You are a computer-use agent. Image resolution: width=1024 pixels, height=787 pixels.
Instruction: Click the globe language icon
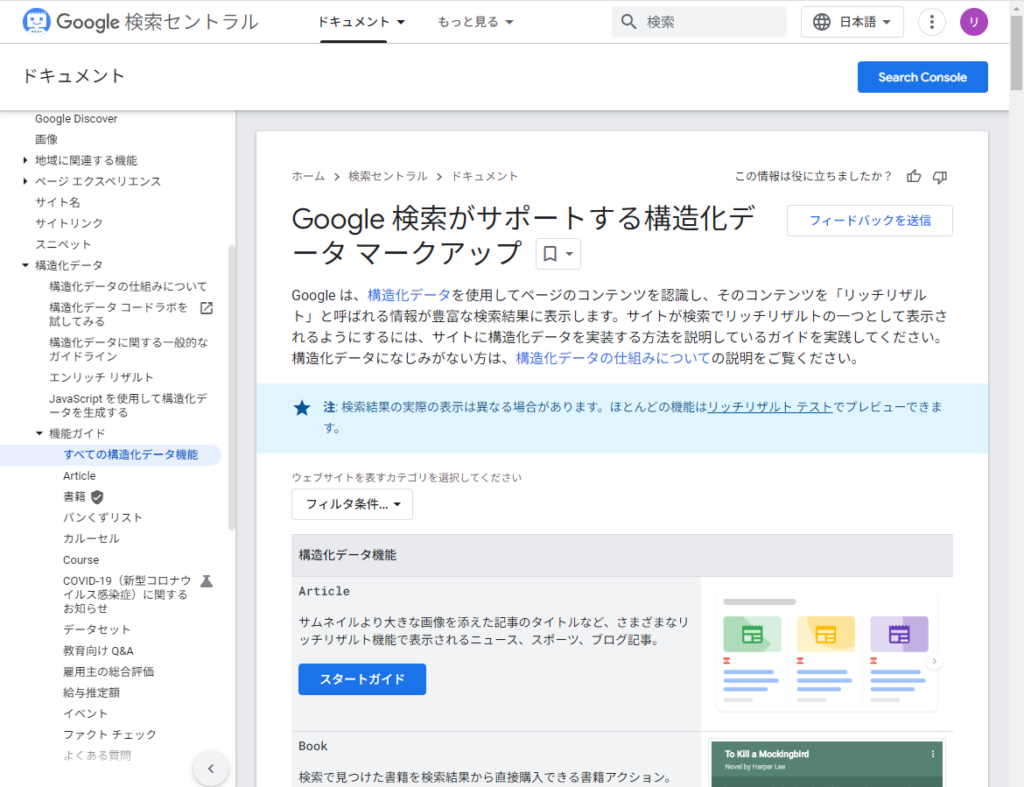[822, 22]
